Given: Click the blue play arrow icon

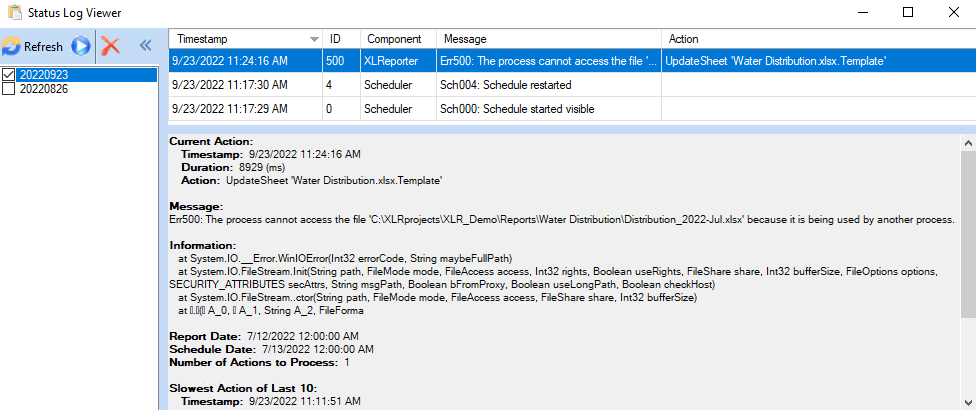Looking at the screenshot, I should (x=80, y=46).
